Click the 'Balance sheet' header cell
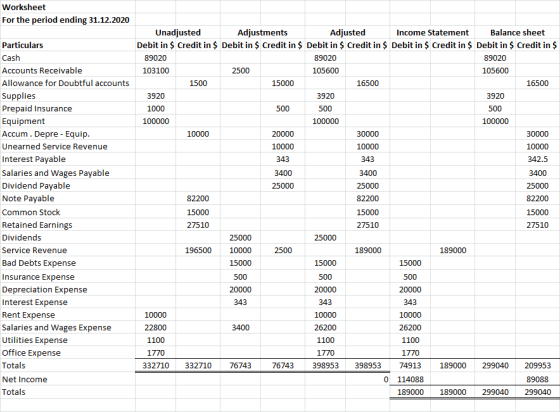The image size is (560, 412). (517, 32)
